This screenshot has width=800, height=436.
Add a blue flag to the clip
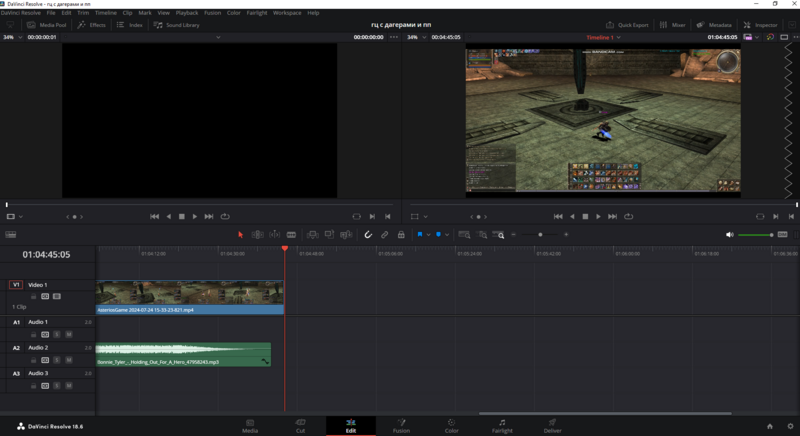pos(420,235)
